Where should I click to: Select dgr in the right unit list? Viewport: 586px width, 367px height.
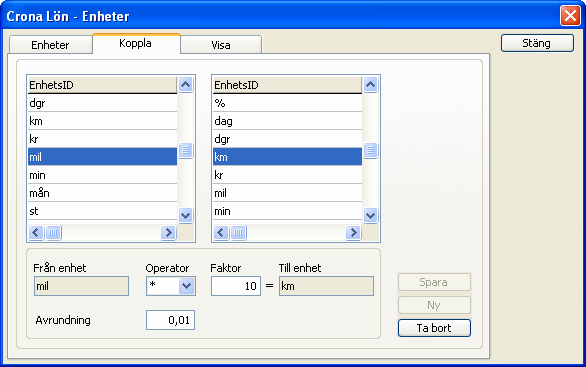(x=287, y=139)
